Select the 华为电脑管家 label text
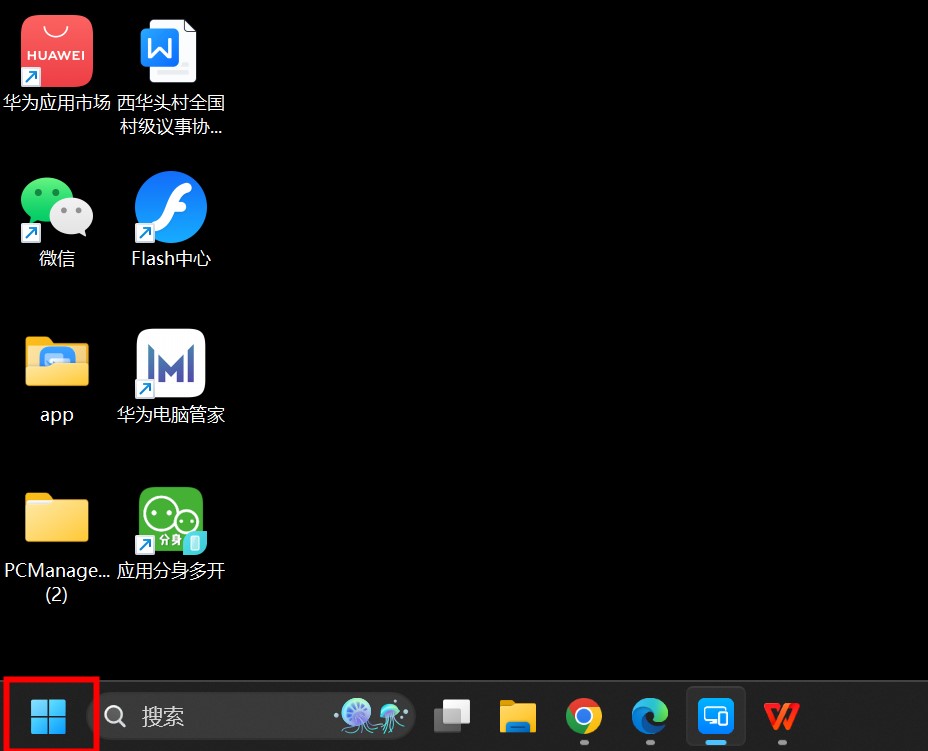This screenshot has width=928, height=751. (170, 414)
